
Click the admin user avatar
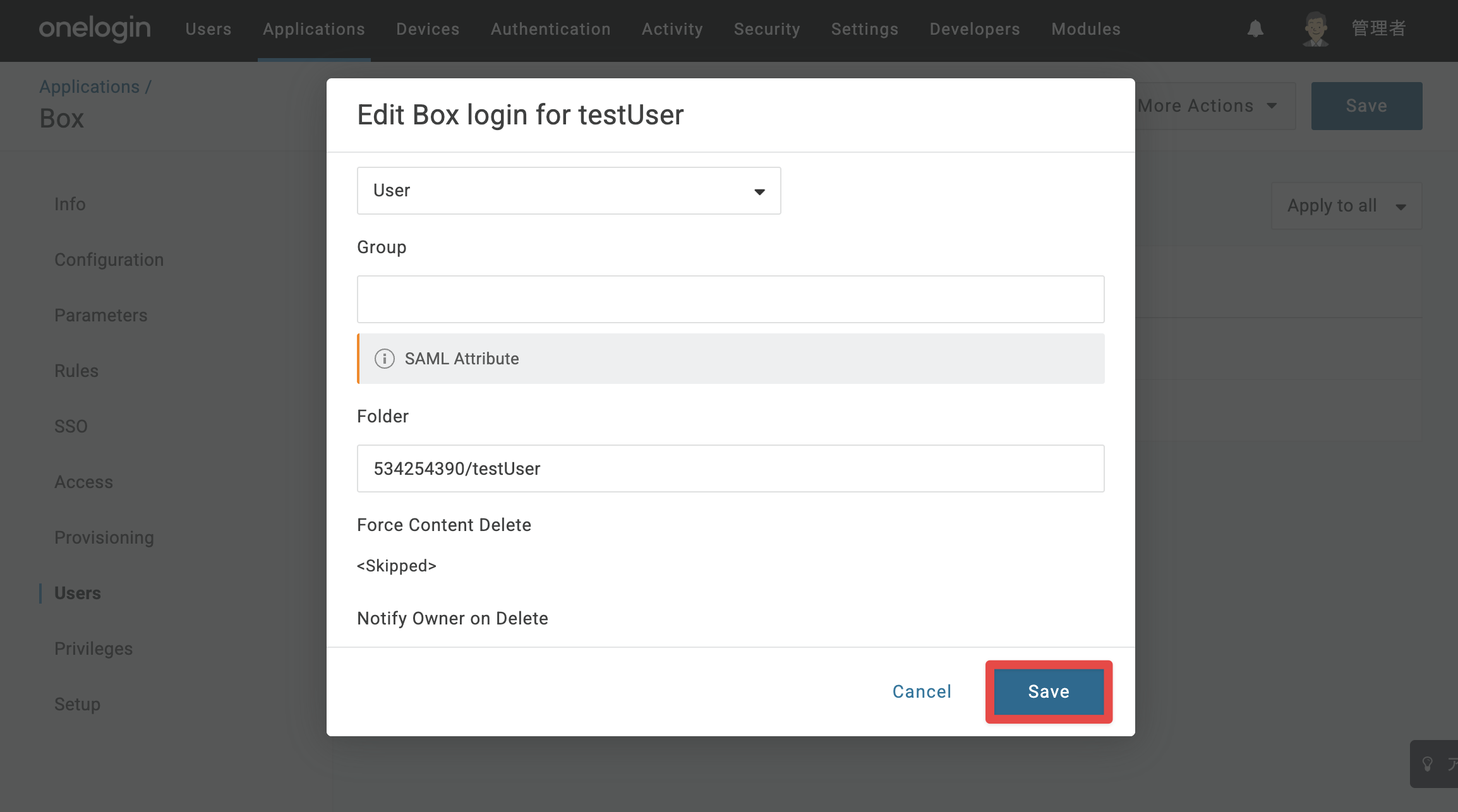(x=1316, y=29)
